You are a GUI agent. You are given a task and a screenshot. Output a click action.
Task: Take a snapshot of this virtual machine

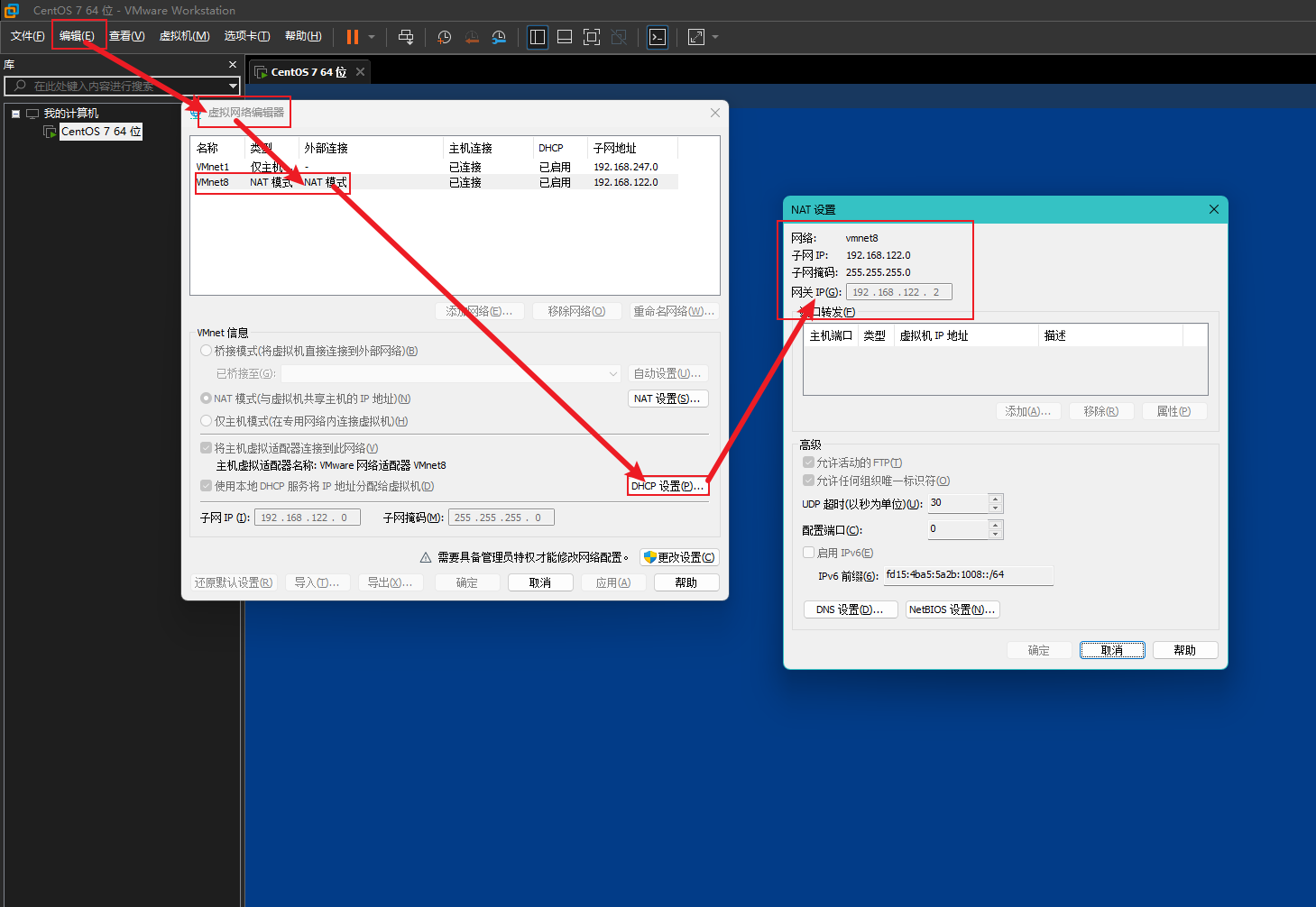click(445, 37)
